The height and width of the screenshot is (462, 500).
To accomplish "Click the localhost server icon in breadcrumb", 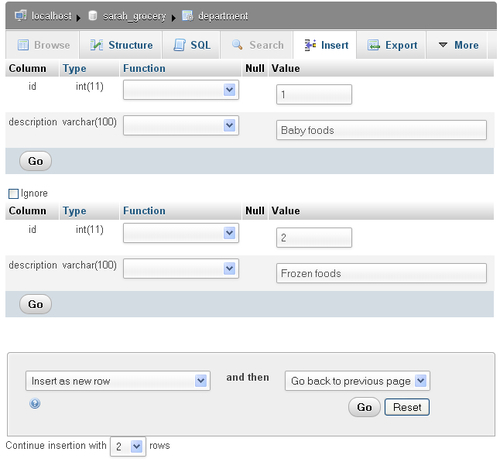I will click(x=21, y=15).
